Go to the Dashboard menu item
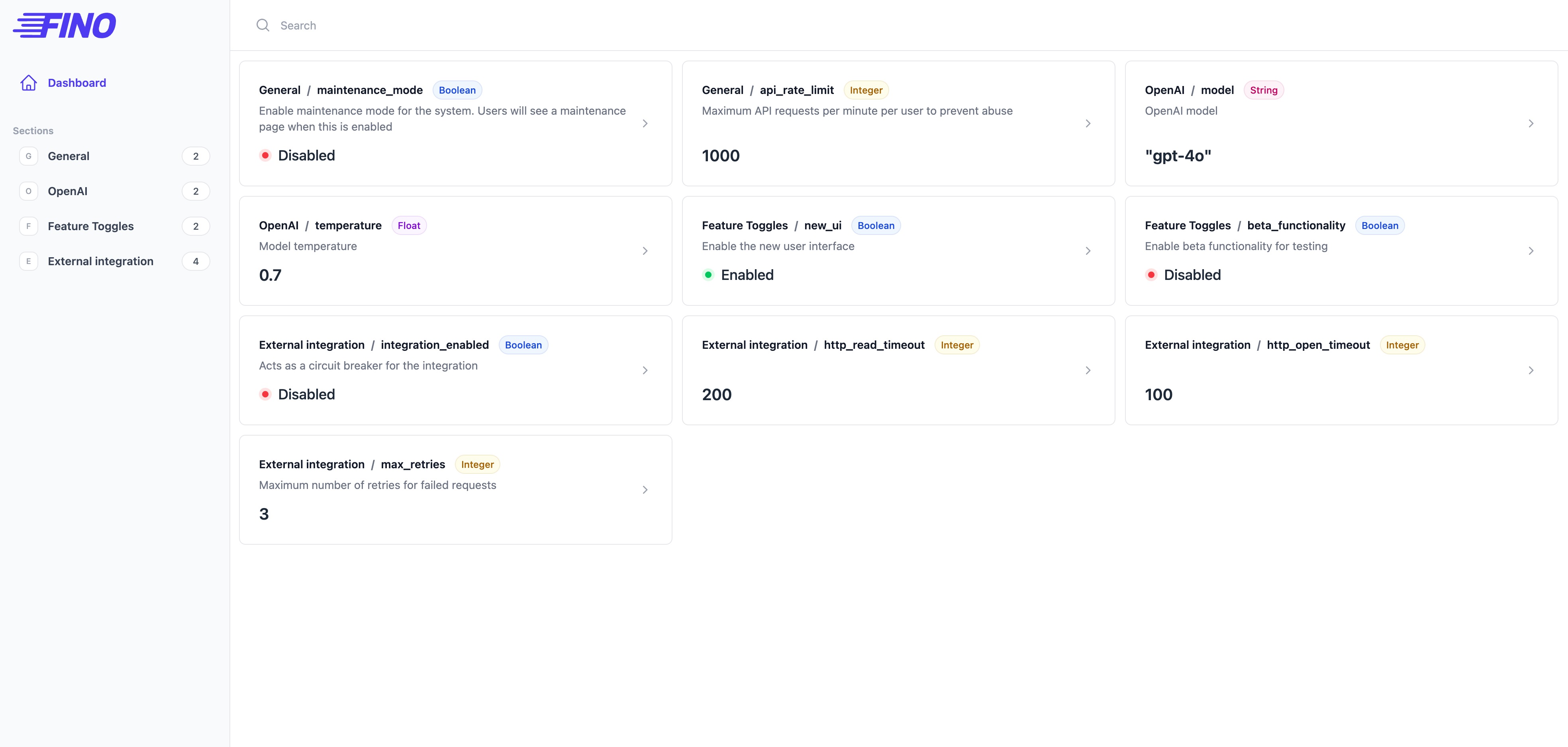Screen dimensions: 1568x747 coord(77,83)
